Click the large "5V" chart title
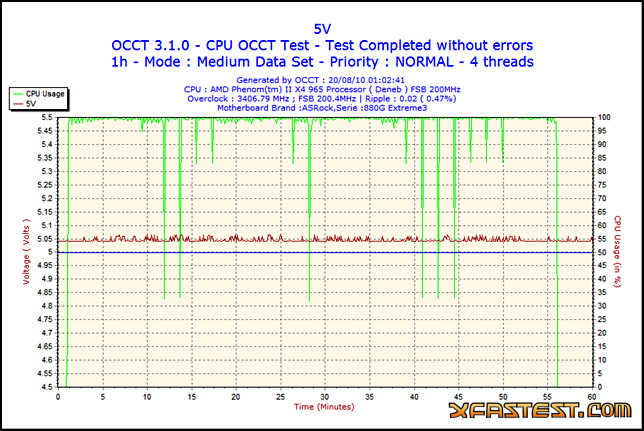Viewport: 644px width, 431px height. (x=322, y=29)
